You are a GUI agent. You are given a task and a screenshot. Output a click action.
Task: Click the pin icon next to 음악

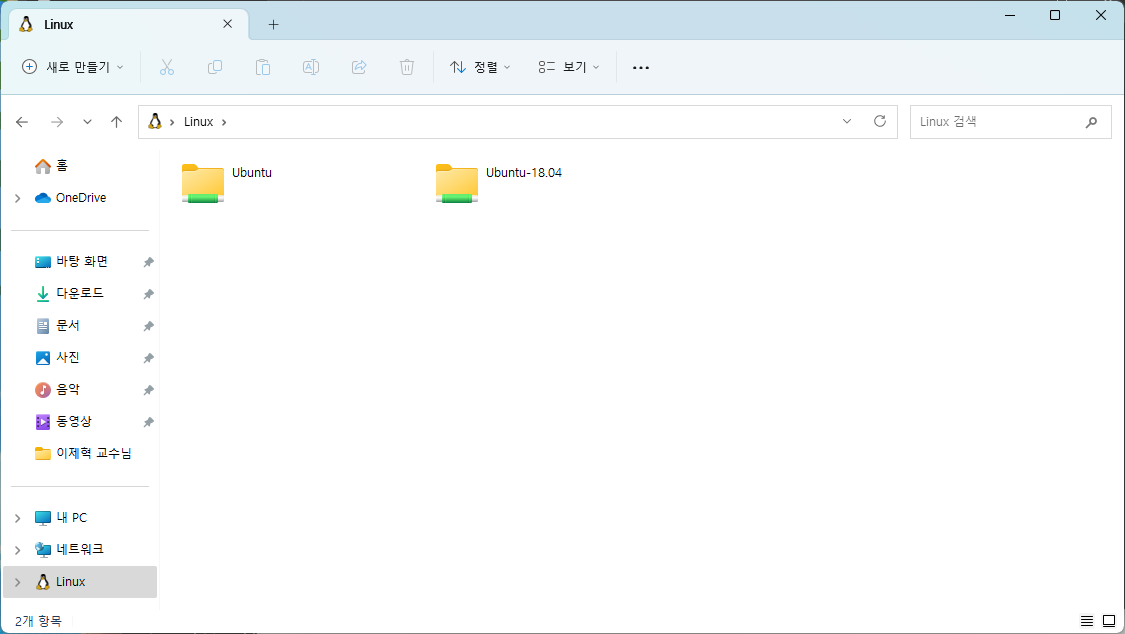149,390
